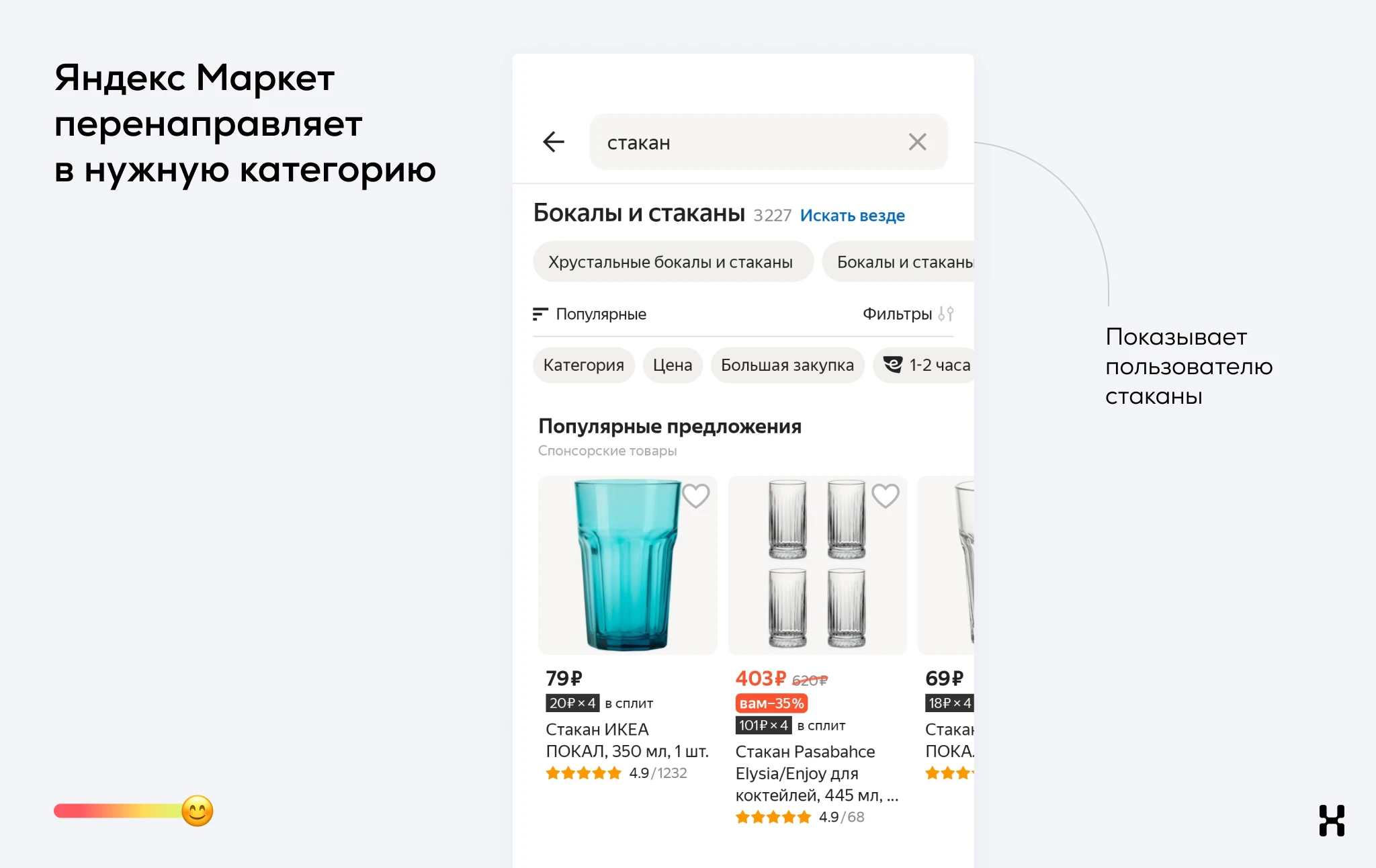This screenshot has height=868, width=1376.
Task: Click the Искать везде link
Action: (852, 216)
